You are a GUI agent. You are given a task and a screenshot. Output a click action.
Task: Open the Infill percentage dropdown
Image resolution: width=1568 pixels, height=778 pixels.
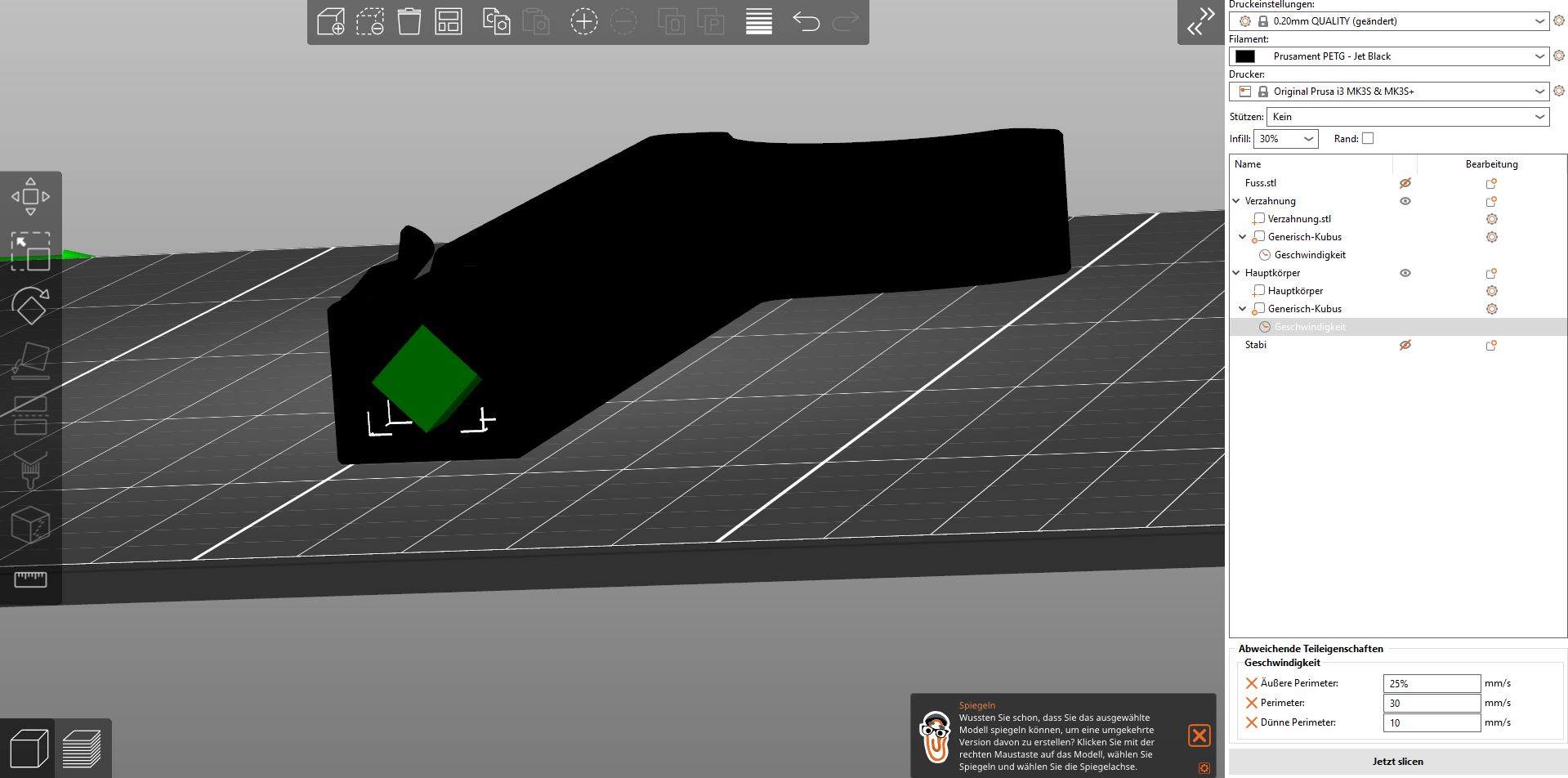pos(1286,139)
